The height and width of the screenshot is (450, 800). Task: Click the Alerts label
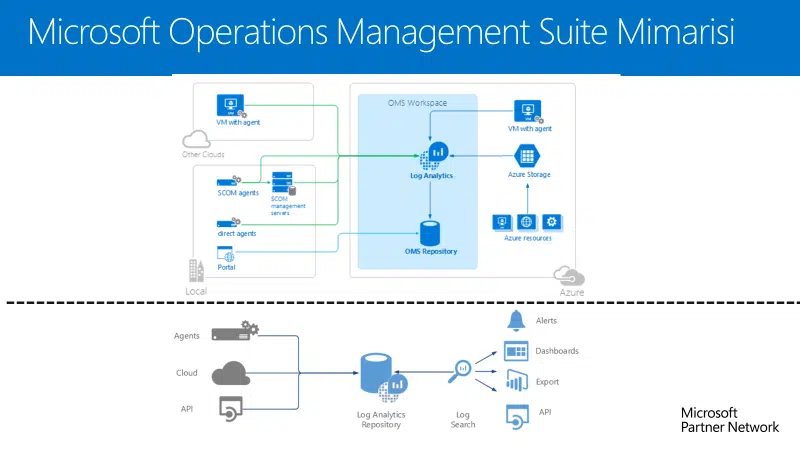(x=546, y=321)
